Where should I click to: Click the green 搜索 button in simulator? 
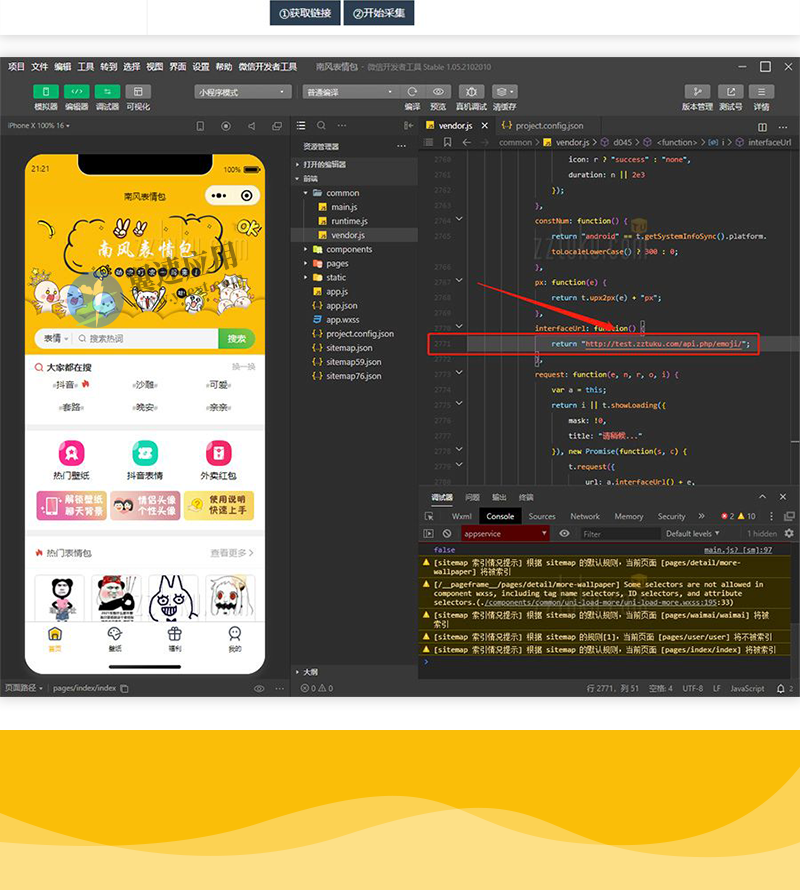click(236, 339)
